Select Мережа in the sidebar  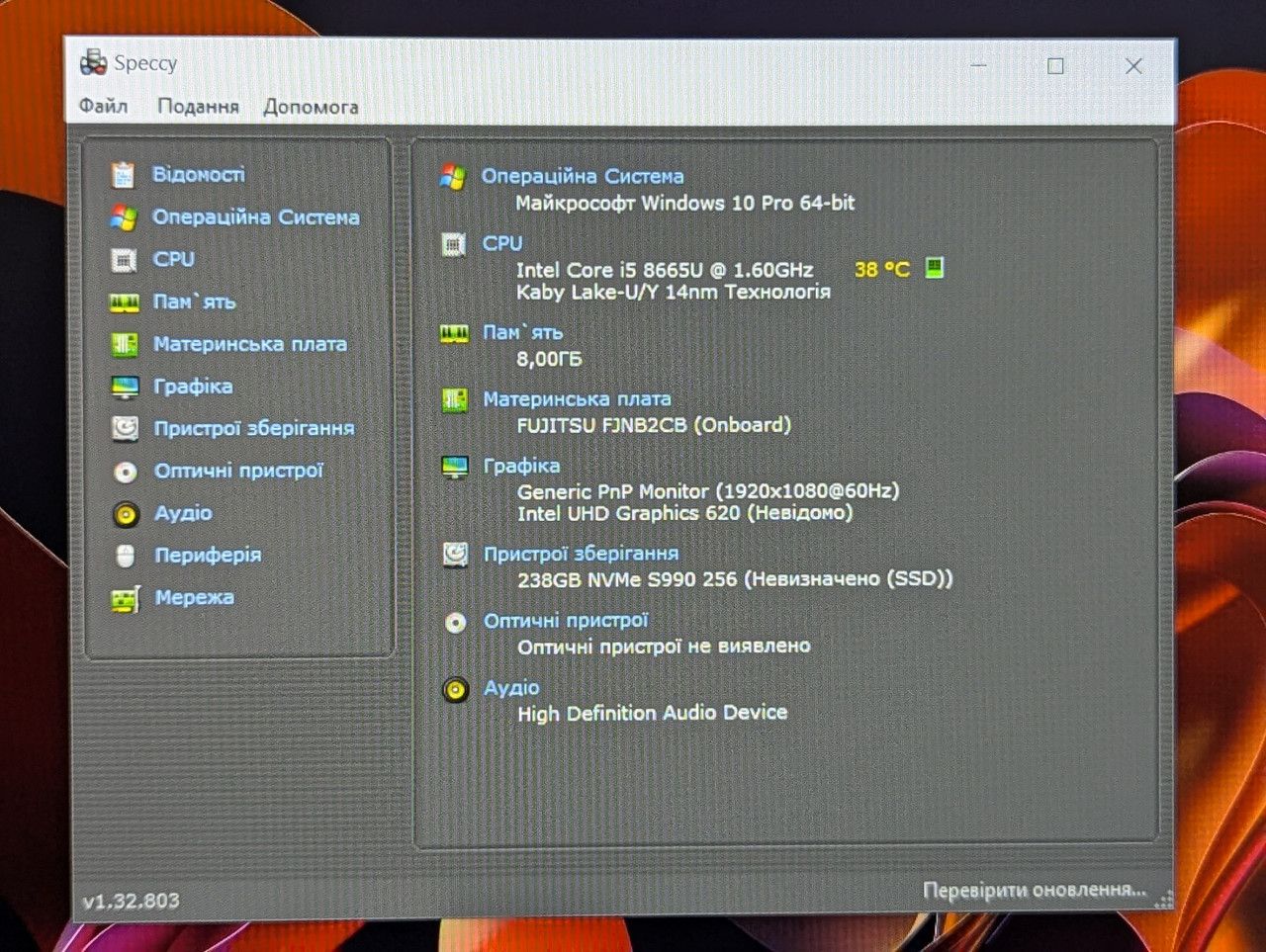(x=195, y=597)
